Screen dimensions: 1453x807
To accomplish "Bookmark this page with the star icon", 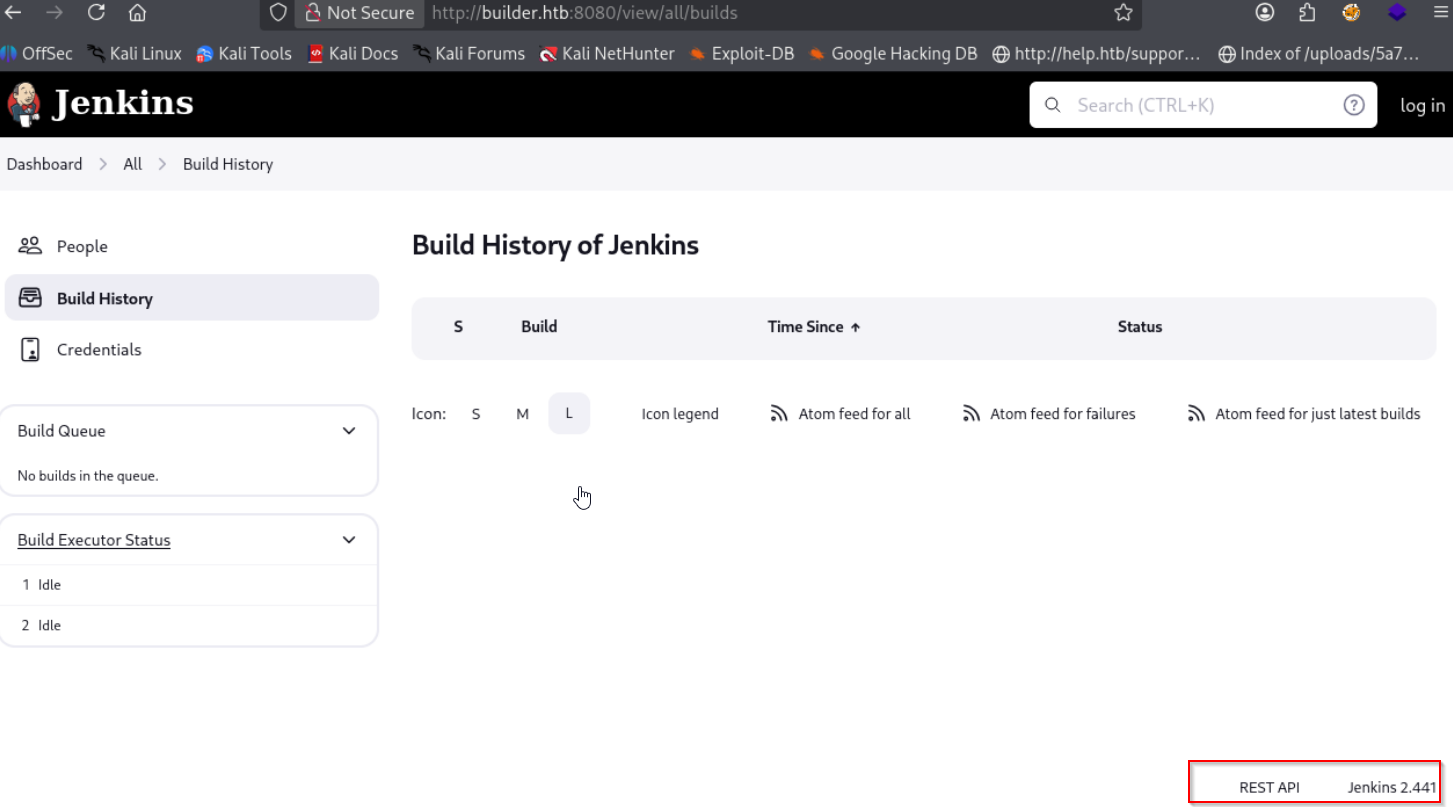I will (1123, 13).
